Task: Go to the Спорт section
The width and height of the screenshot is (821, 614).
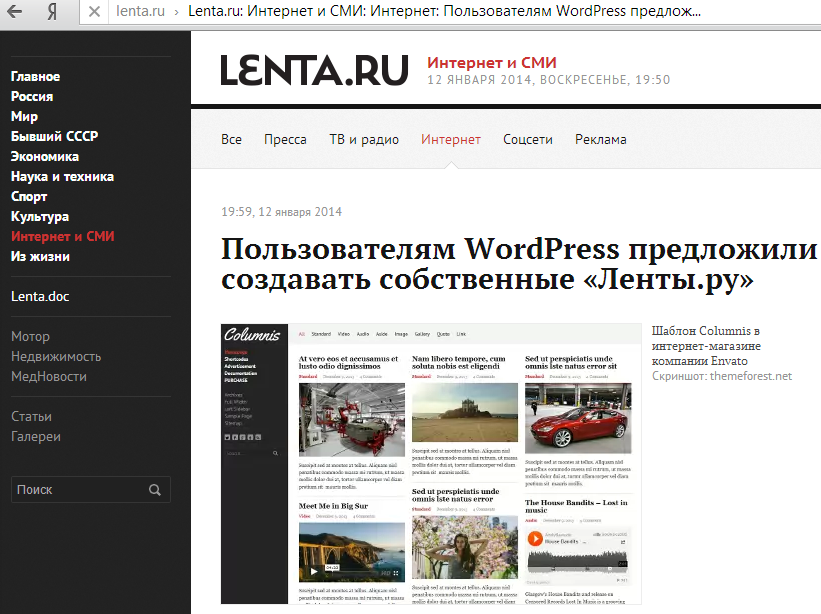Action: pos(29,197)
